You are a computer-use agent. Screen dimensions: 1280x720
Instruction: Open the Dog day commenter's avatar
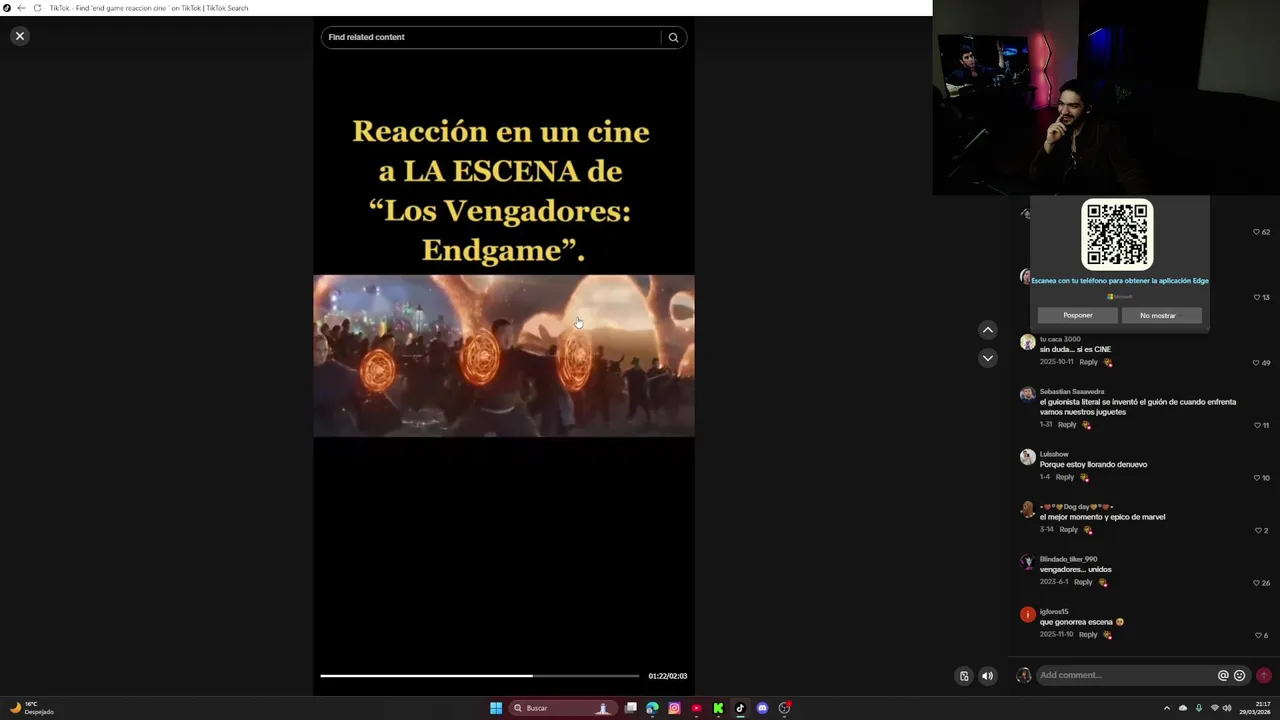(1027, 509)
